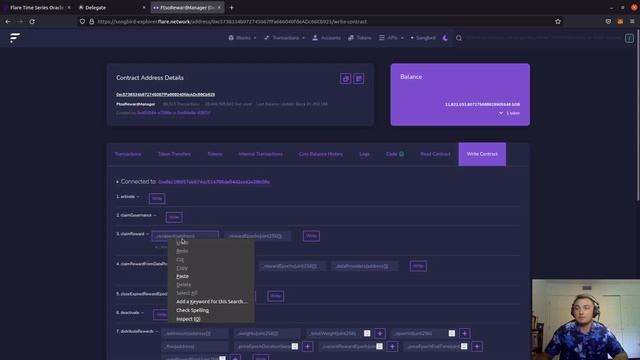Switch to the Code tab
Screen dimensions: 640x360
(395, 154)
